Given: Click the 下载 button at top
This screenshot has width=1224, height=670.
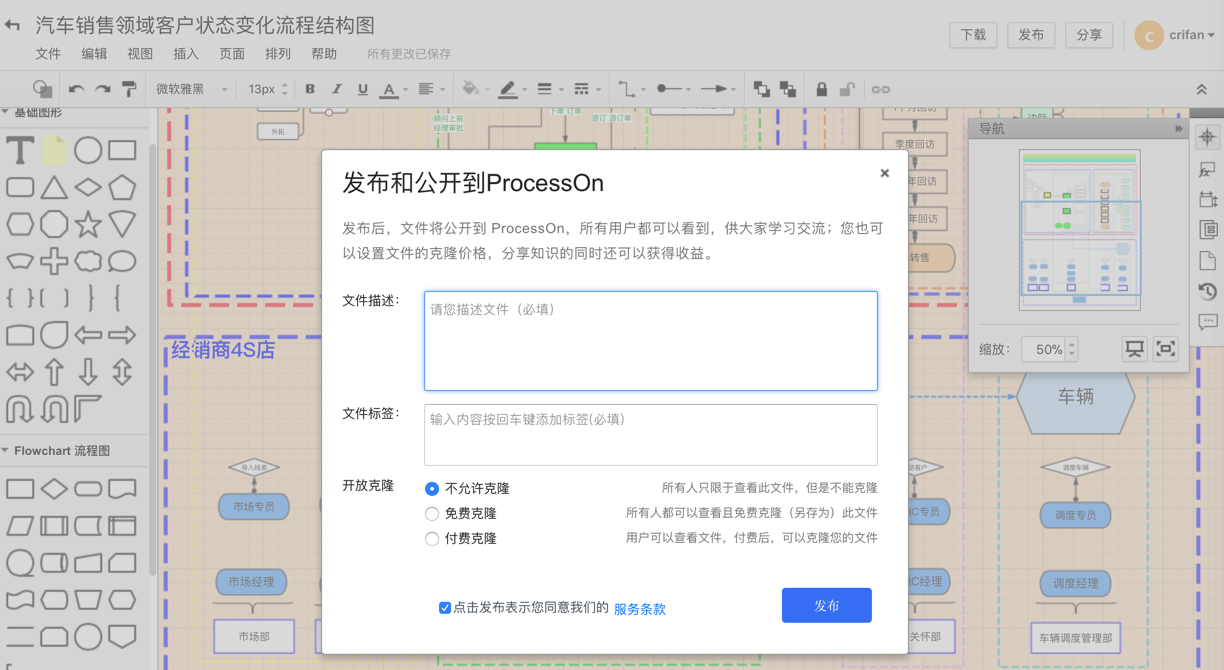Looking at the screenshot, I should click(x=973, y=35).
